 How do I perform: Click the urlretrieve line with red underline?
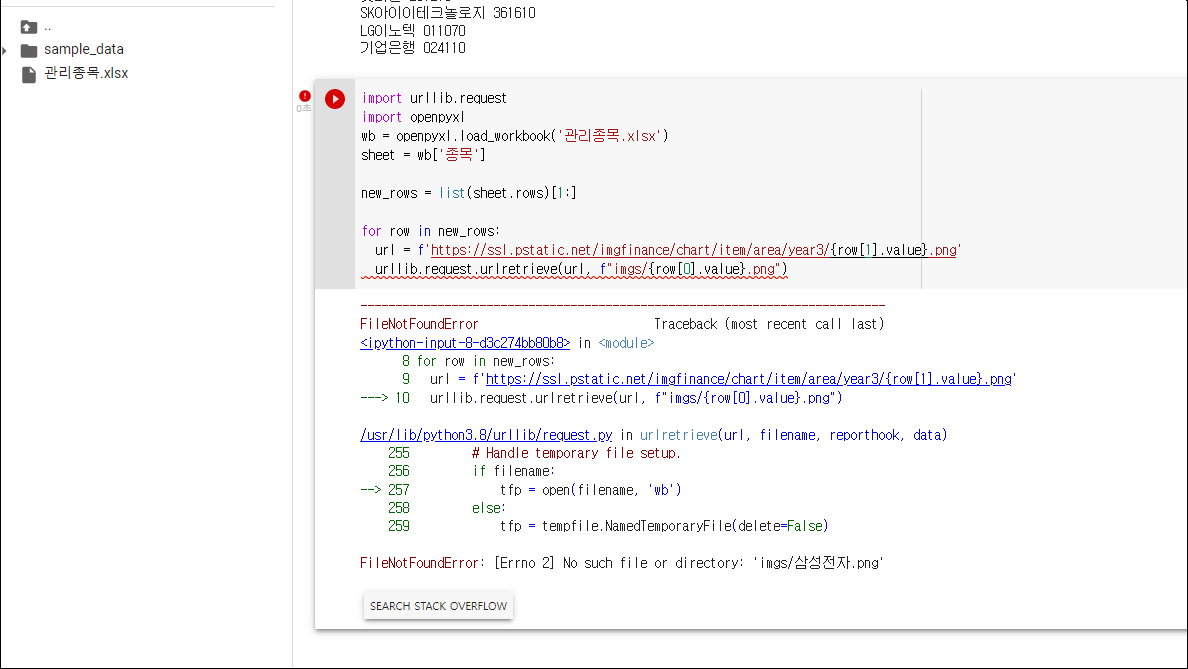click(581, 269)
